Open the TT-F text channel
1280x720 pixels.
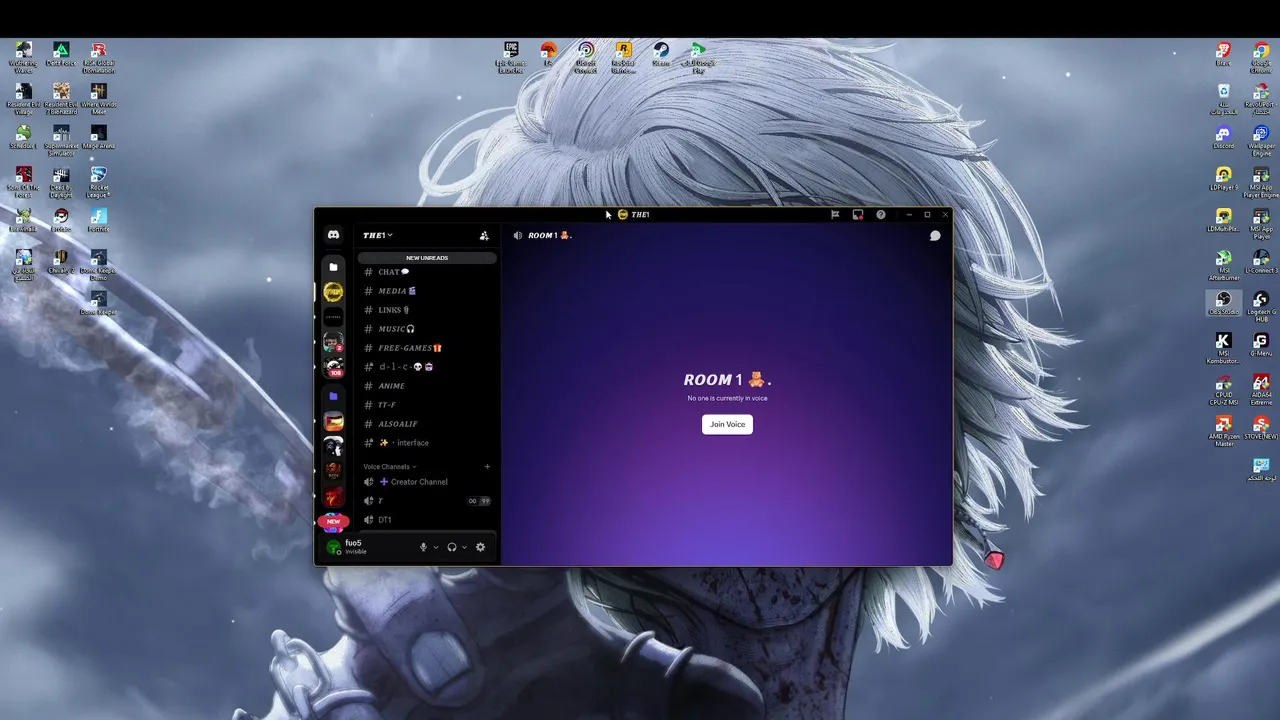pyautogui.click(x=427, y=405)
